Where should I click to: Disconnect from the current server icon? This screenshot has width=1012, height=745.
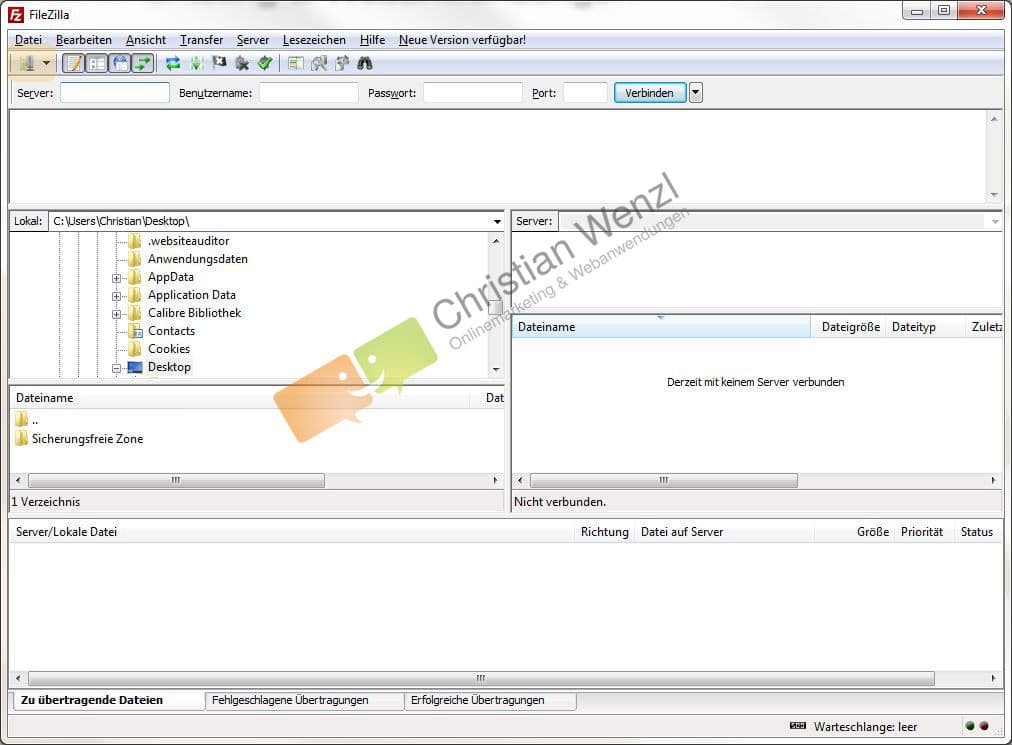pyautogui.click(x=242, y=63)
